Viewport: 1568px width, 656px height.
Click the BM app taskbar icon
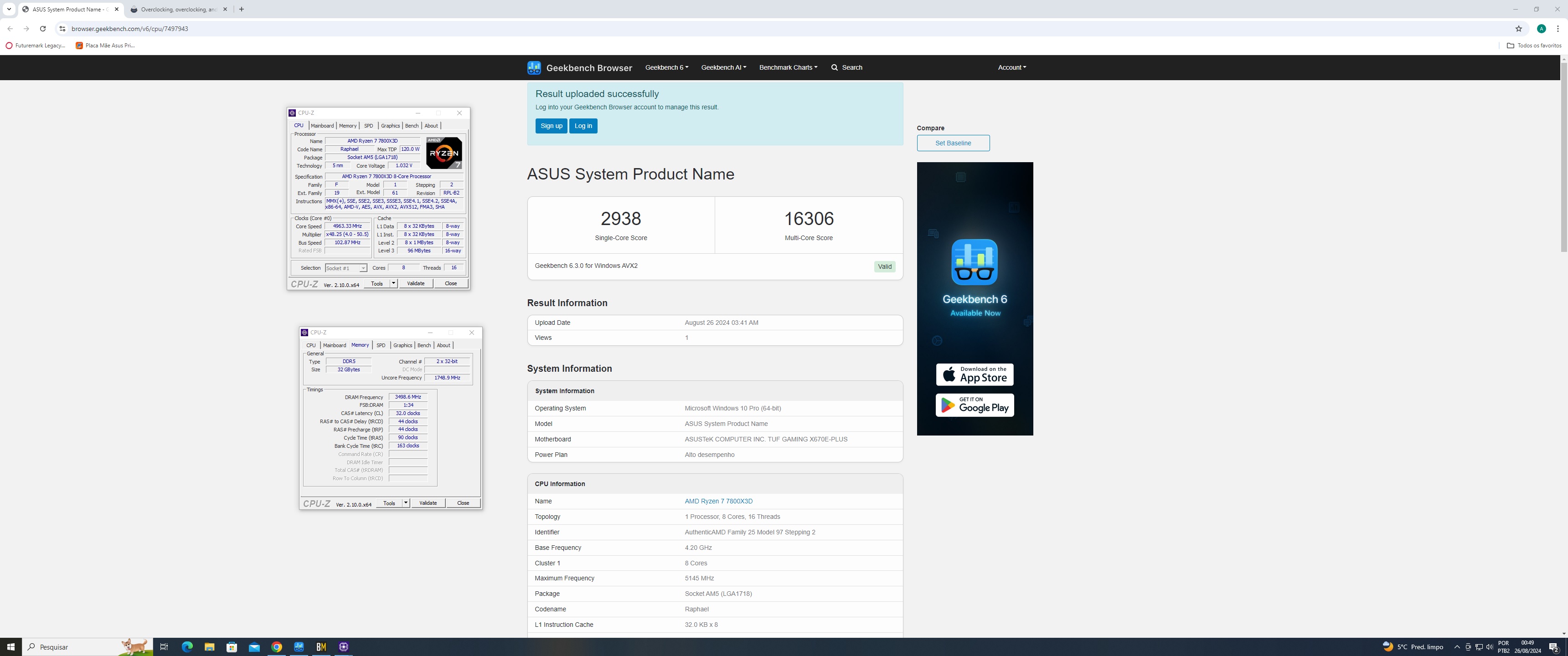(321, 647)
